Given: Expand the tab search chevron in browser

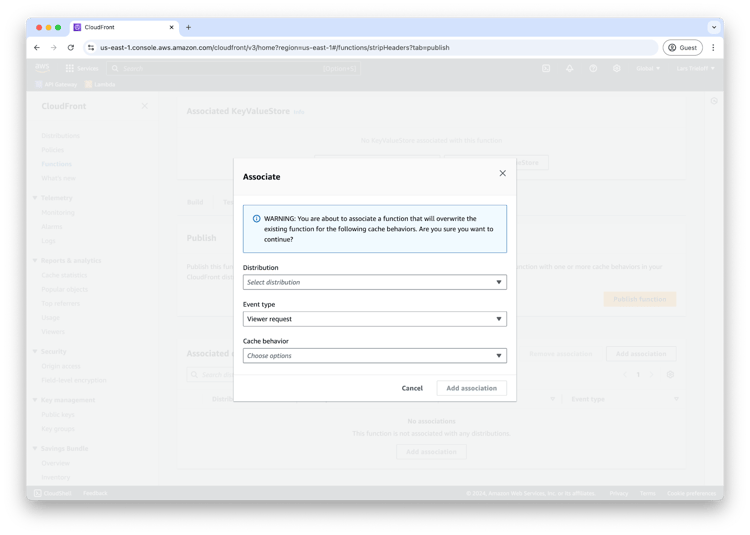Looking at the screenshot, I should click(x=714, y=27).
